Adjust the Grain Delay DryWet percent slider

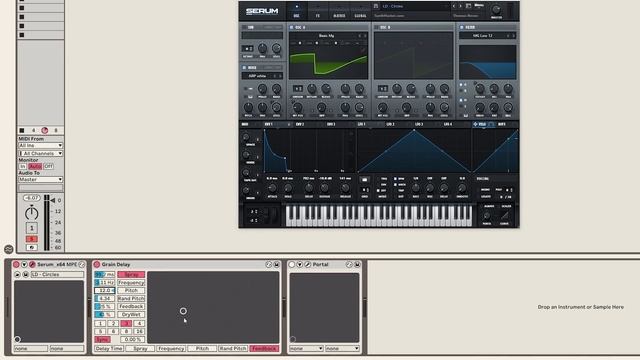point(104,315)
